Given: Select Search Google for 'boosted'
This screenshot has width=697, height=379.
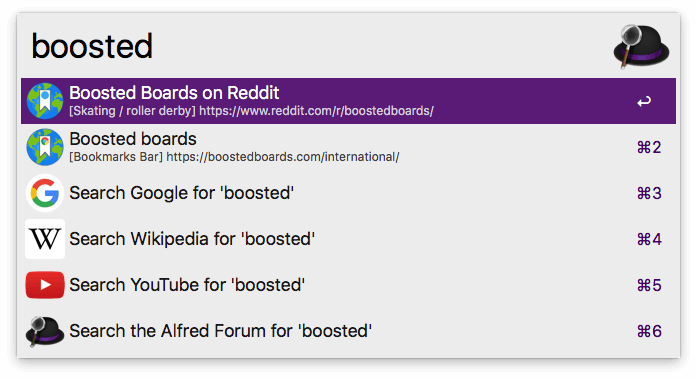Looking at the screenshot, I should coord(348,193).
